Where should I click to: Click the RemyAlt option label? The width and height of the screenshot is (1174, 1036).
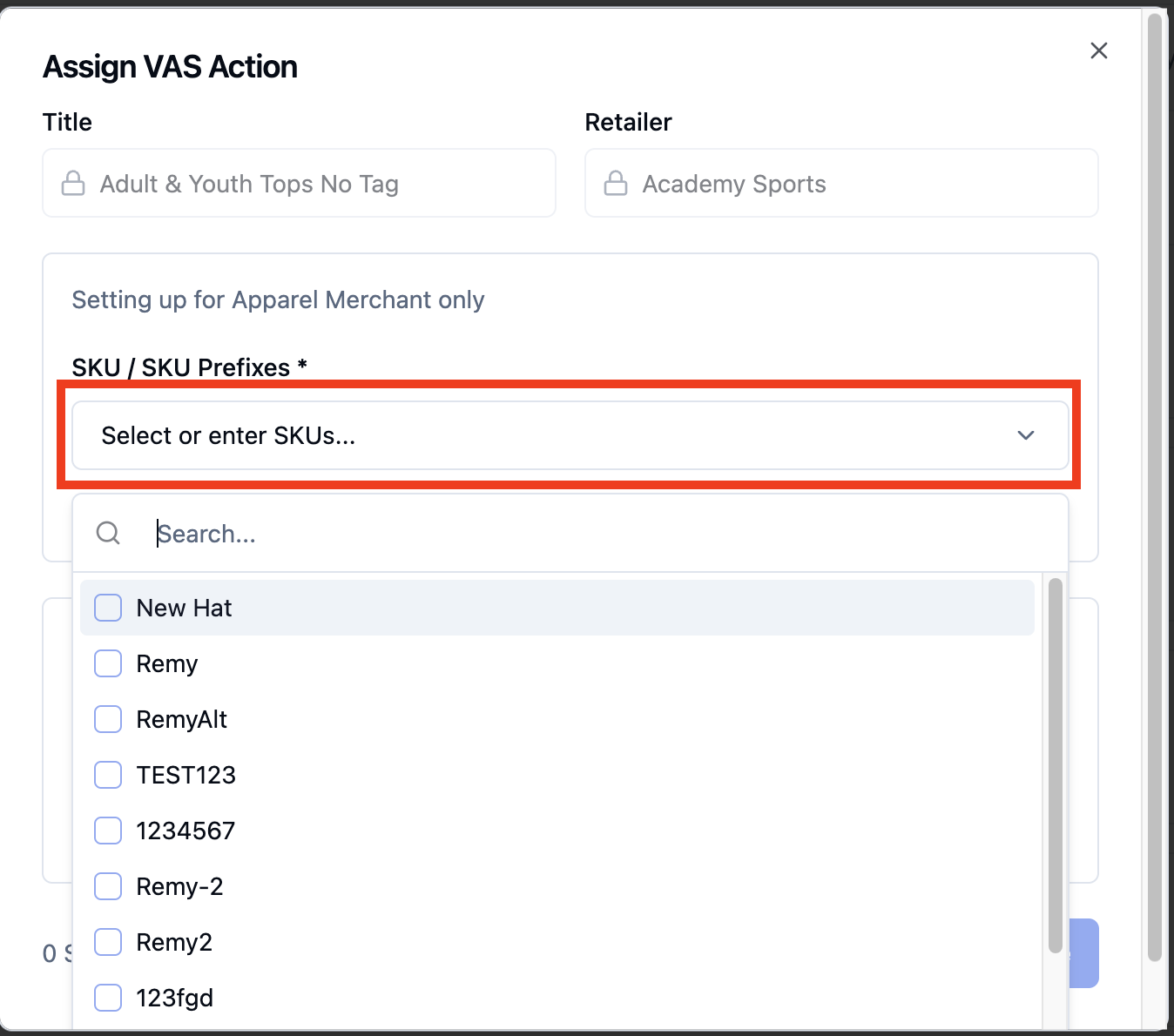[x=181, y=719]
